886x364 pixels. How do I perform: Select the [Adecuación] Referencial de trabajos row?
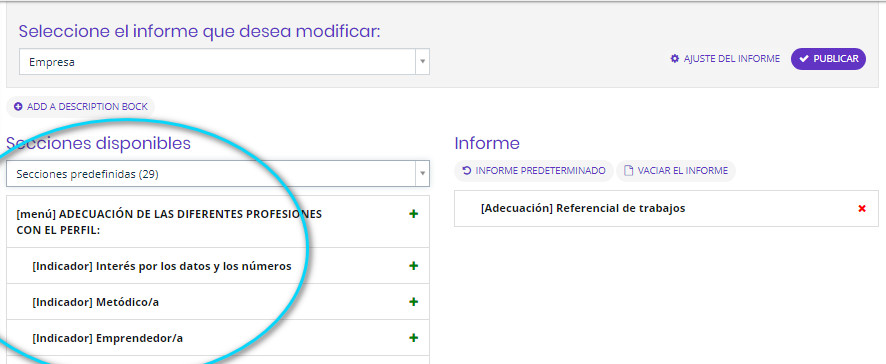tap(666, 209)
